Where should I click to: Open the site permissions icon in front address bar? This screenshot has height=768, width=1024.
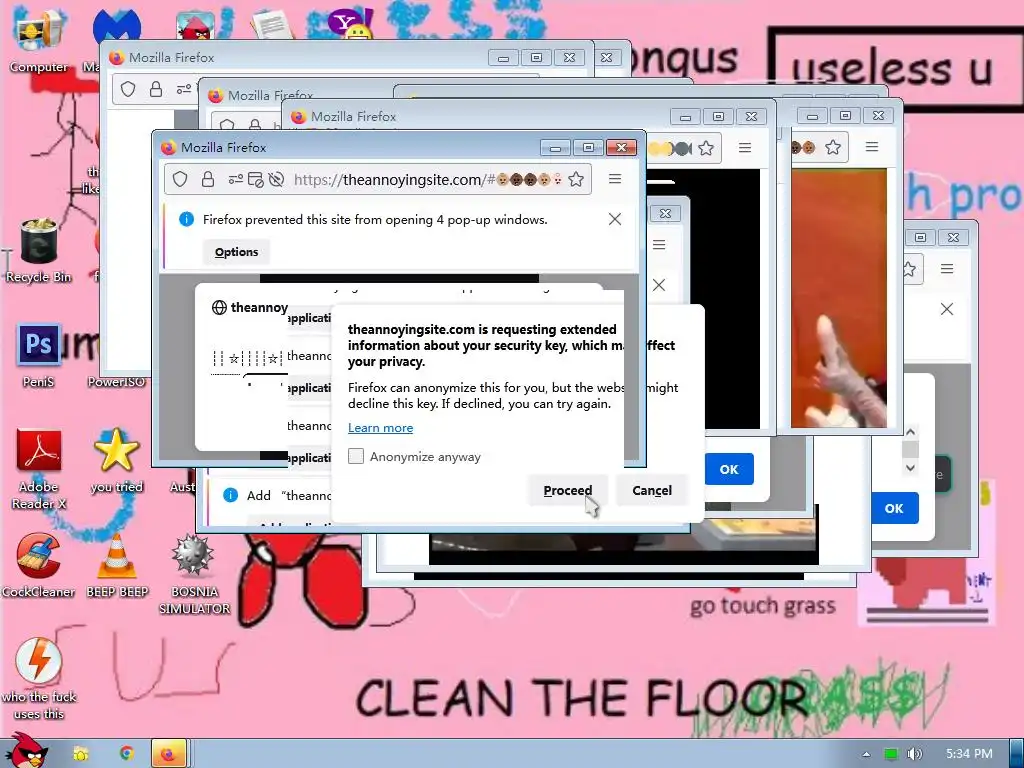(235, 179)
